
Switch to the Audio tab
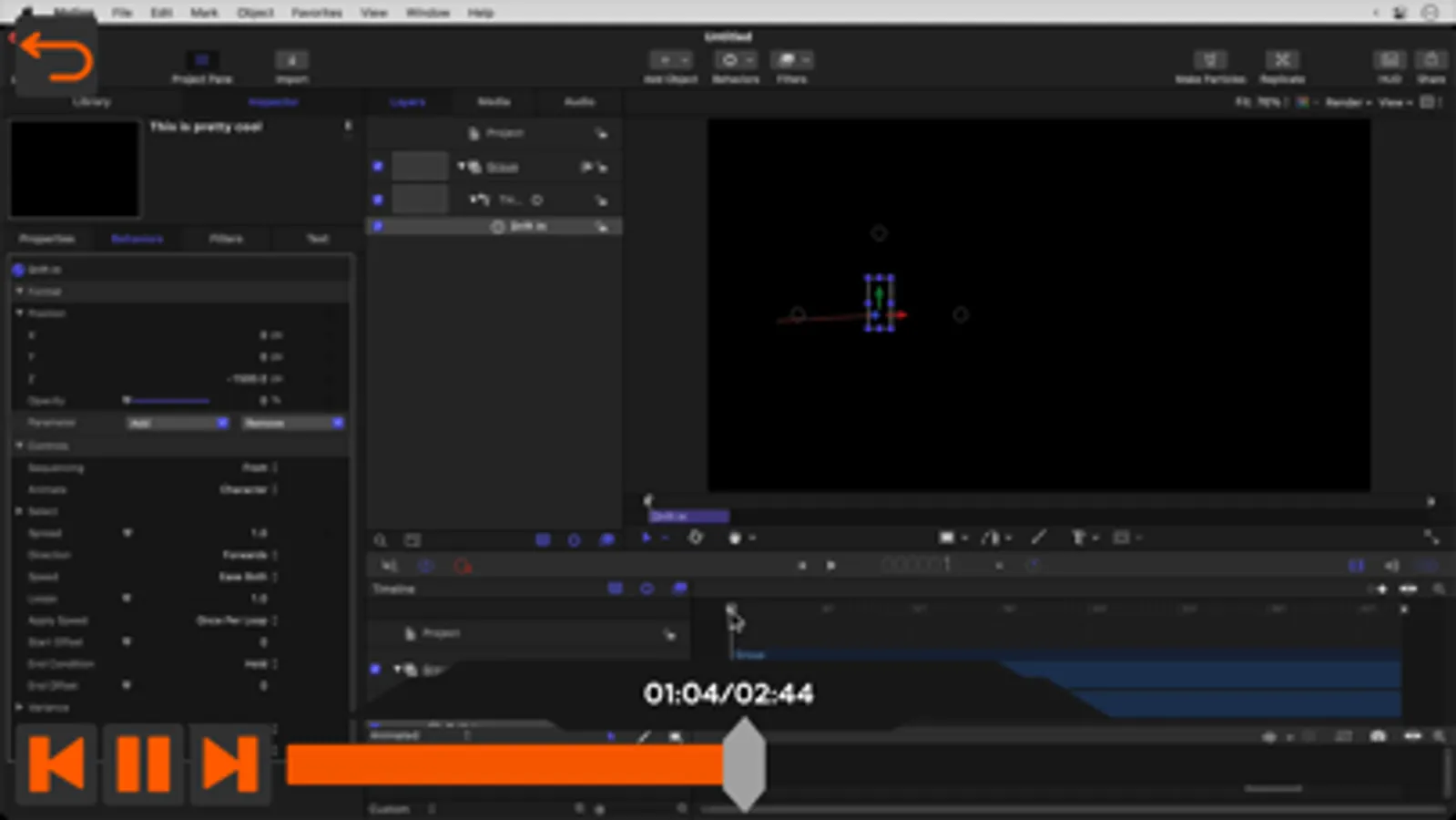click(x=579, y=102)
